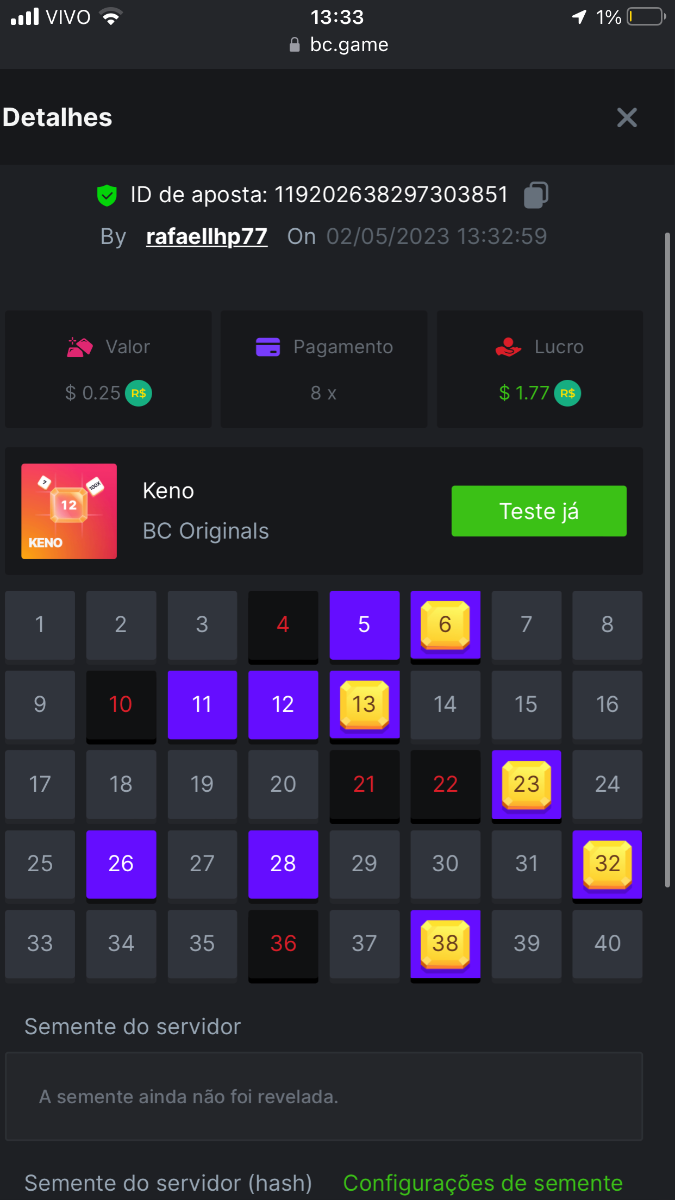The height and width of the screenshot is (1200, 675).
Task: Open user profile rafaellhp77
Action: (x=207, y=237)
